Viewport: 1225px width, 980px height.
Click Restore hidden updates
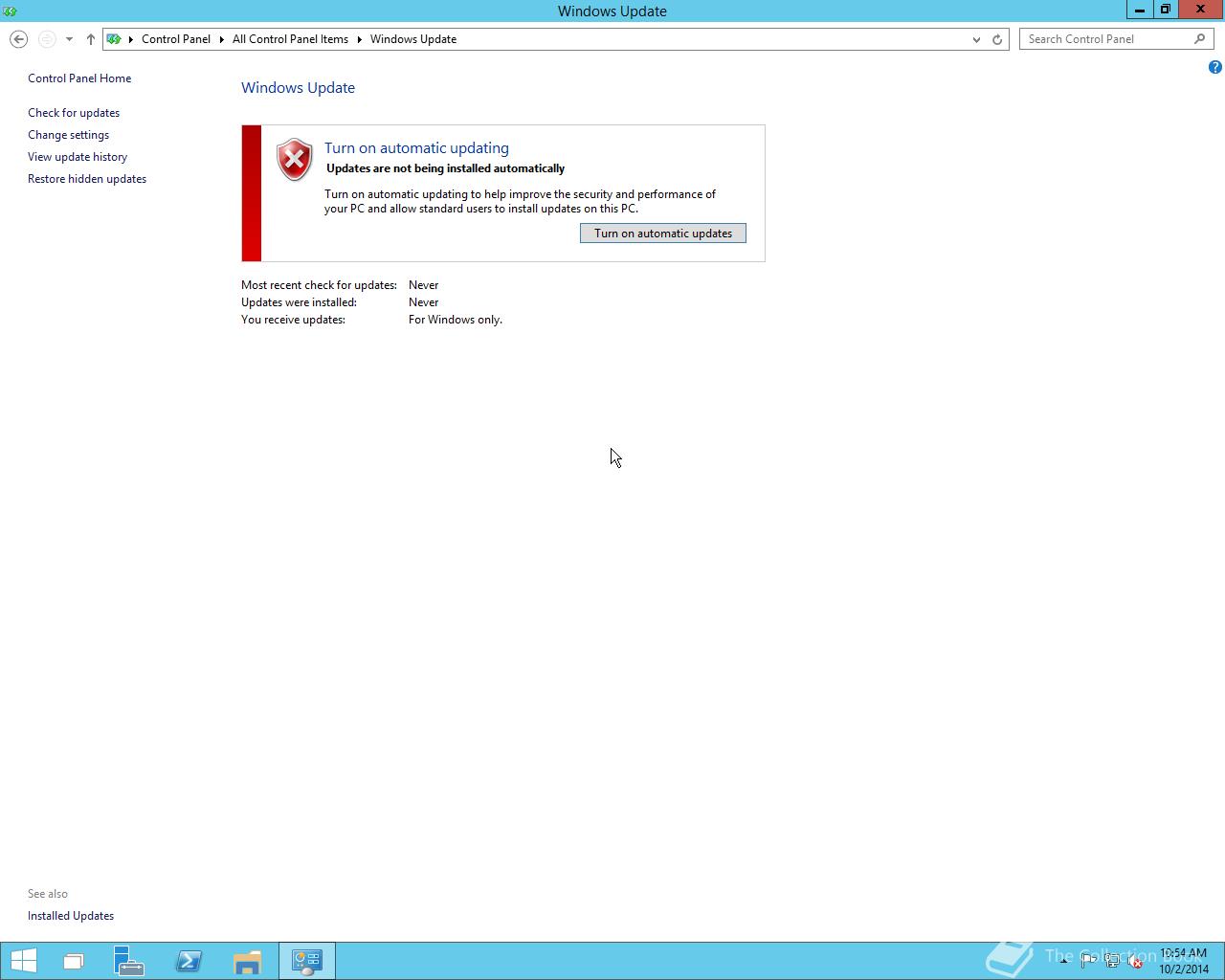click(87, 179)
